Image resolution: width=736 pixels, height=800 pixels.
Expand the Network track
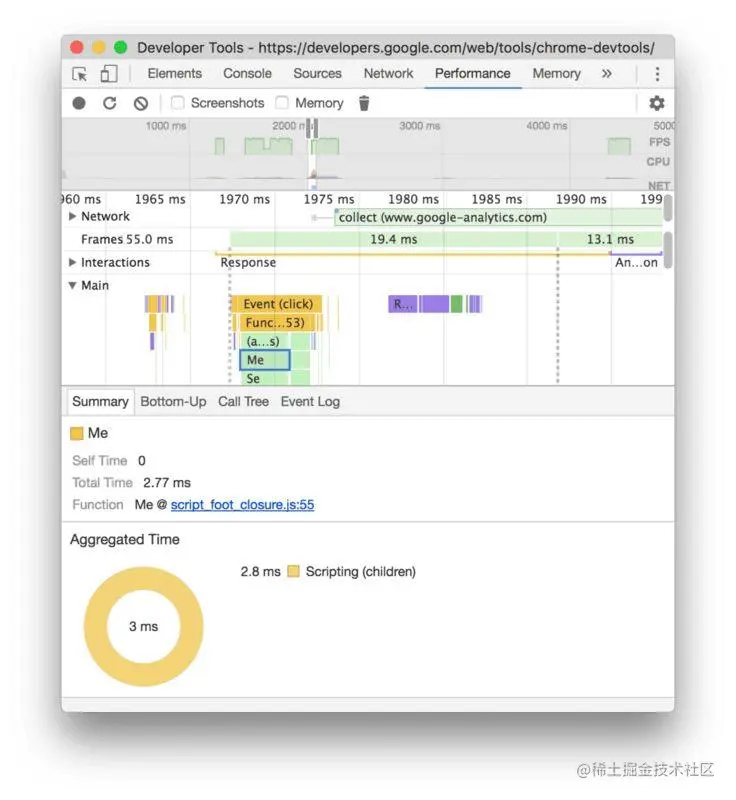73,217
